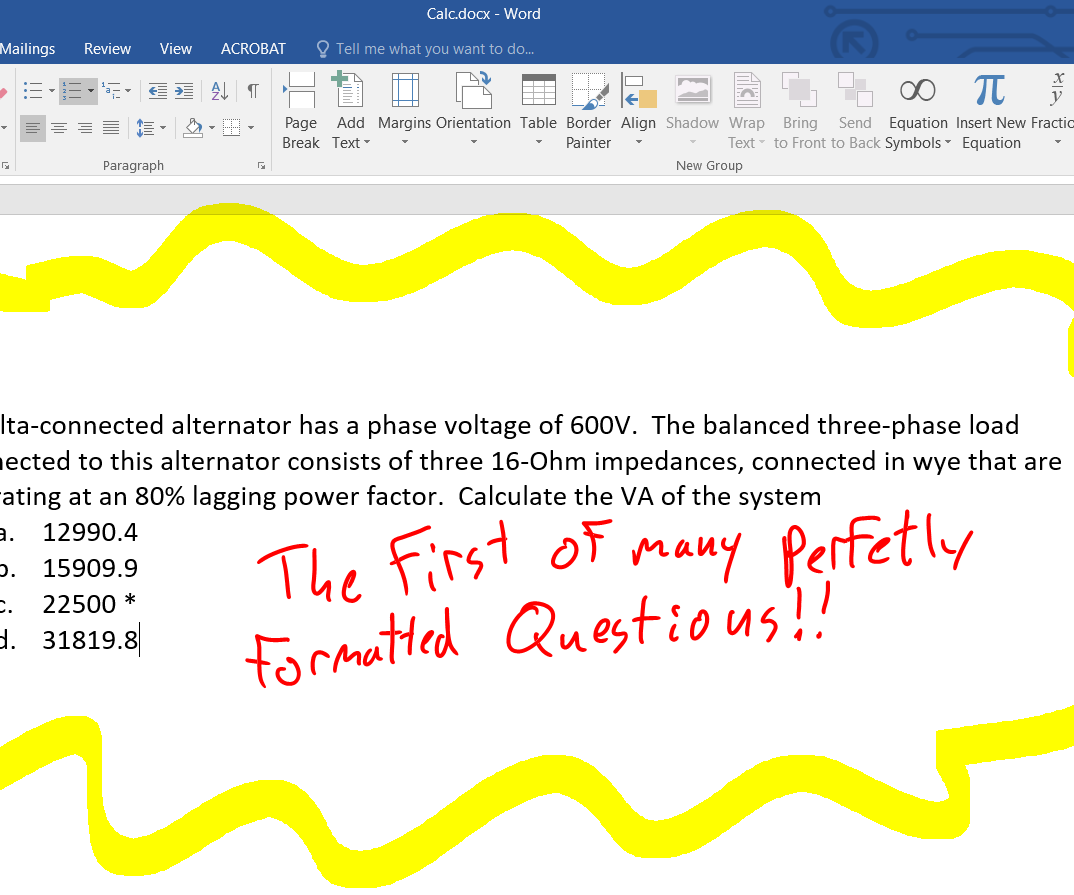Open the Margins dropdown

(405, 110)
